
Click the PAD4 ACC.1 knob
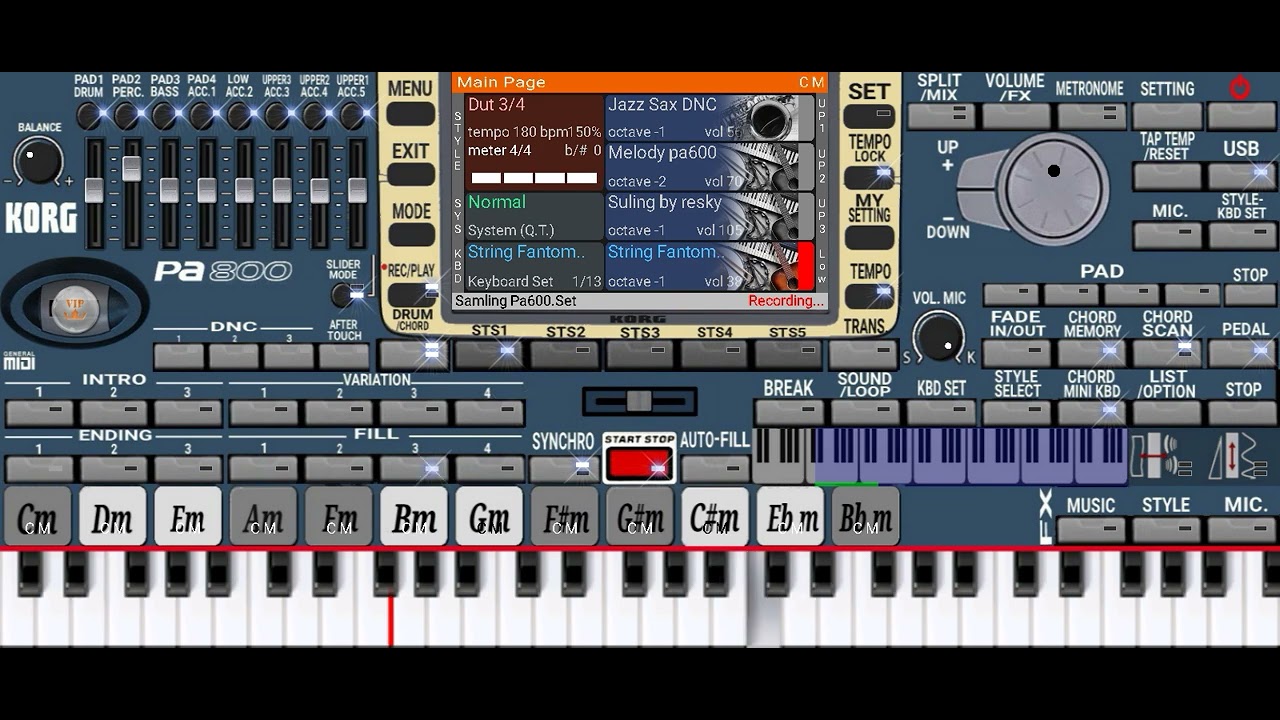click(201, 116)
